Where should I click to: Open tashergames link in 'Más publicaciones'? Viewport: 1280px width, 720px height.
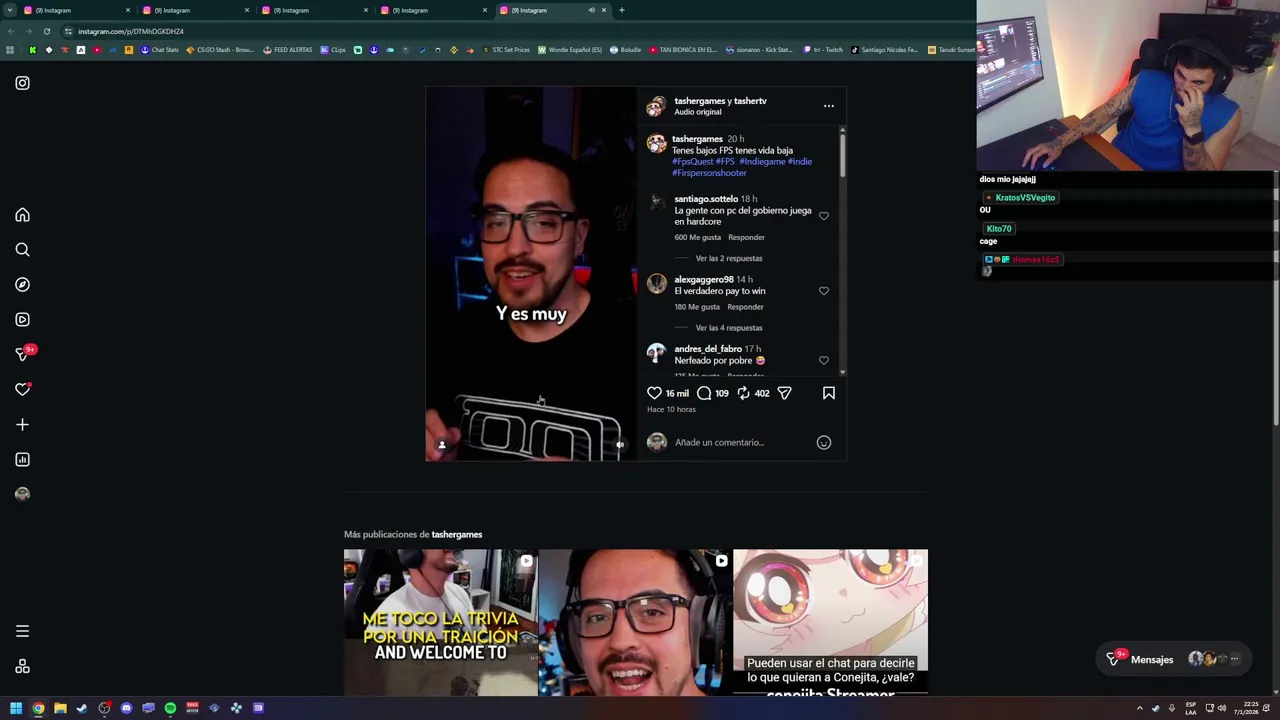click(457, 534)
